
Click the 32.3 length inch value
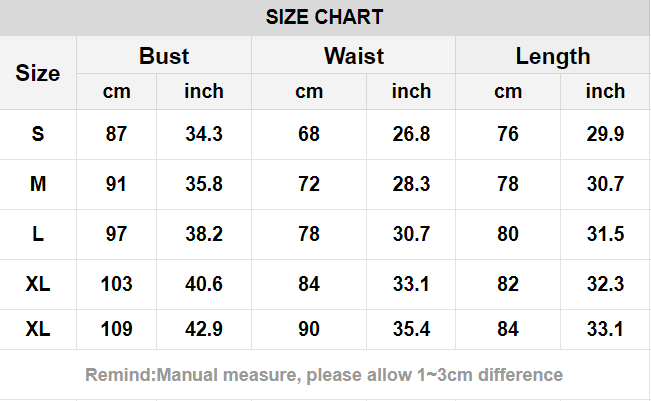(605, 284)
